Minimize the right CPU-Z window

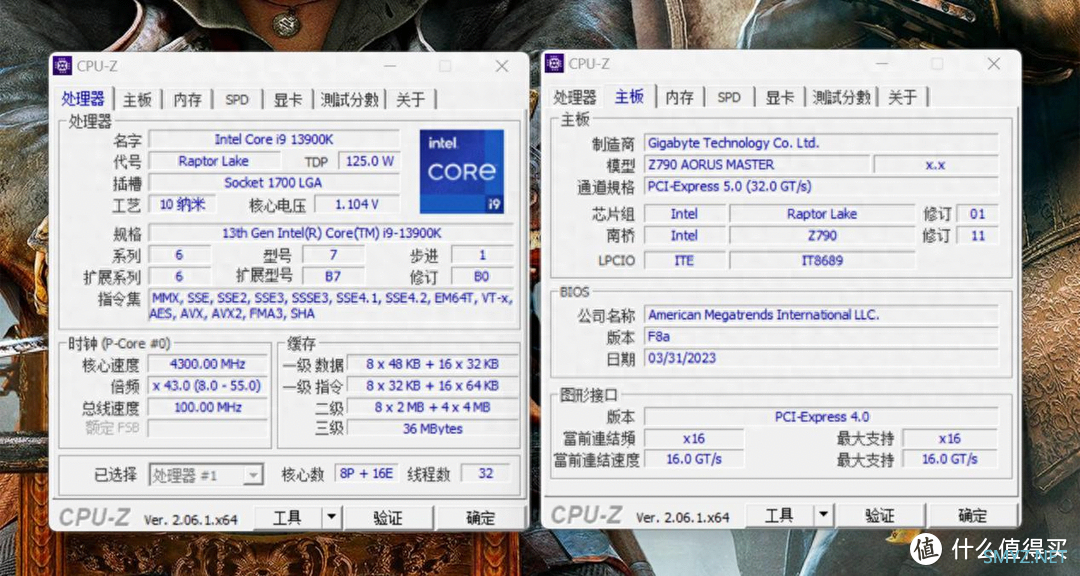[882, 64]
